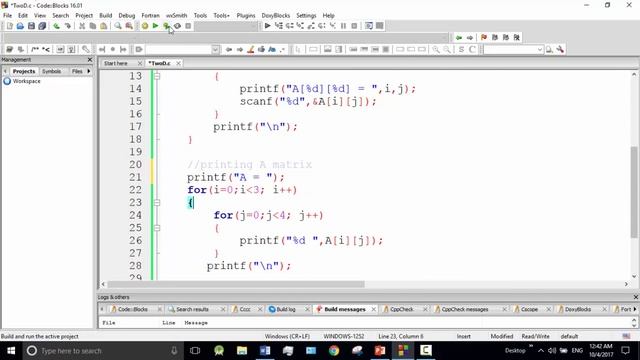Click the Zoom out magnifier icon
Screen dimensions: 640x360
tap(447, 49)
